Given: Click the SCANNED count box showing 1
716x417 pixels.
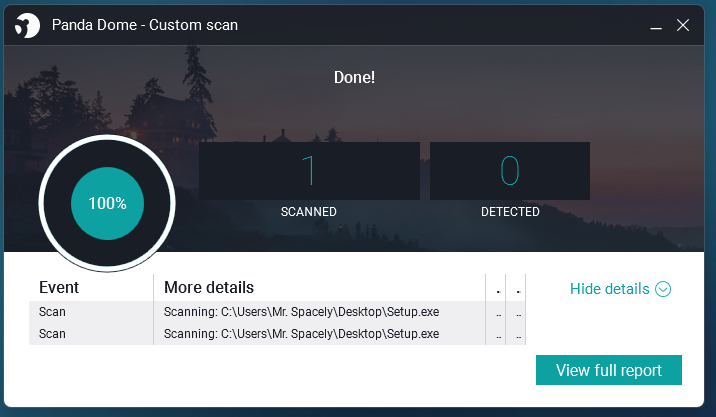Looking at the screenshot, I should [x=309, y=171].
